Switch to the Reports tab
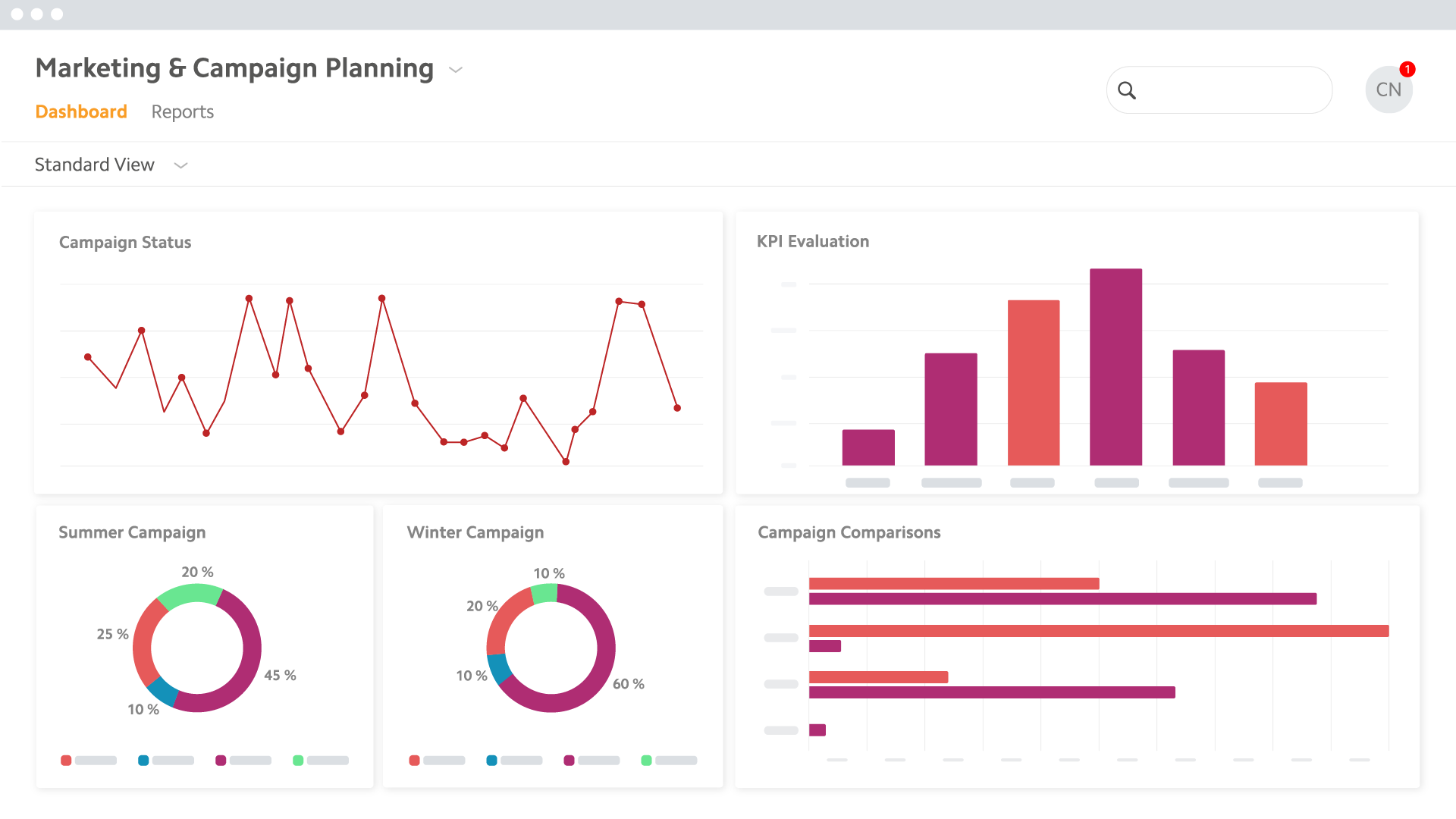Image resolution: width=1456 pixels, height=819 pixels. click(182, 112)
